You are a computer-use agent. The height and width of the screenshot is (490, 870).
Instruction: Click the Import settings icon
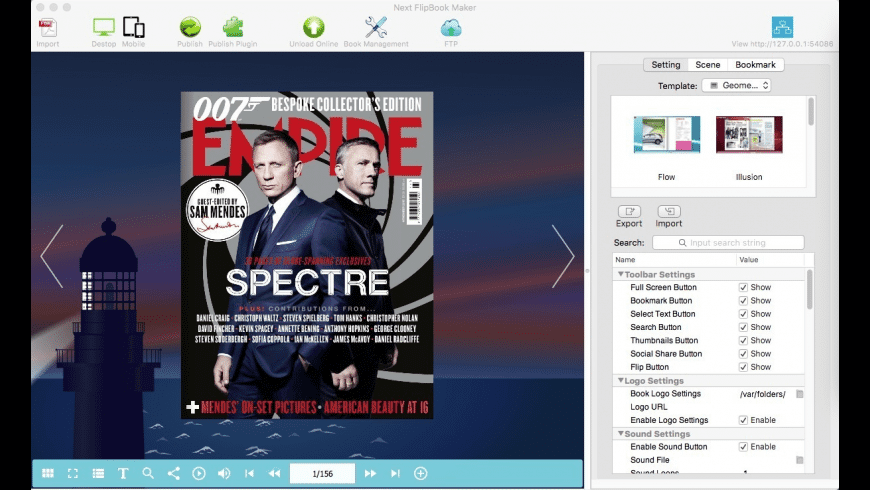669,211
